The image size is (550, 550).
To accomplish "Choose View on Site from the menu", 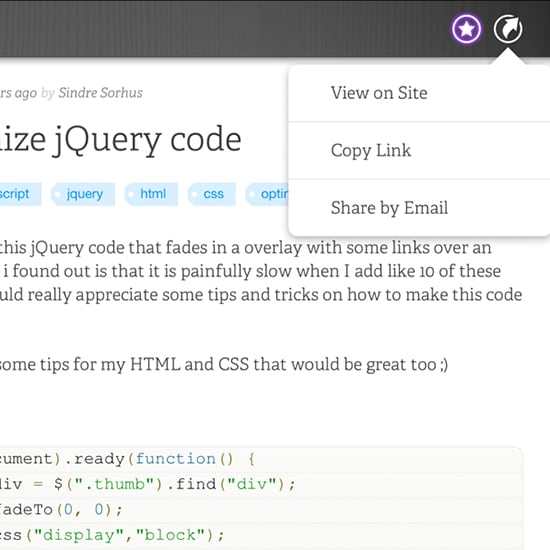I will coord(419,93).
